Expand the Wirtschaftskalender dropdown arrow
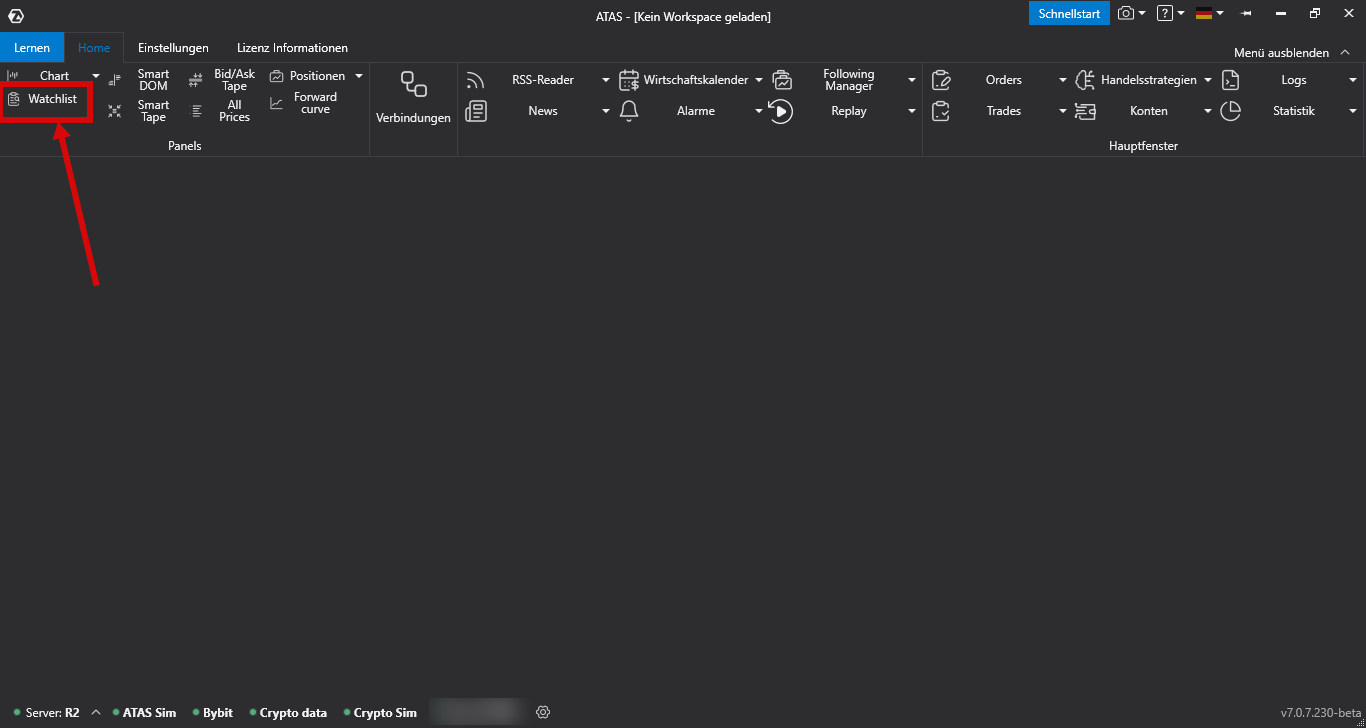Screen dimensions: 1366x728 759,80
